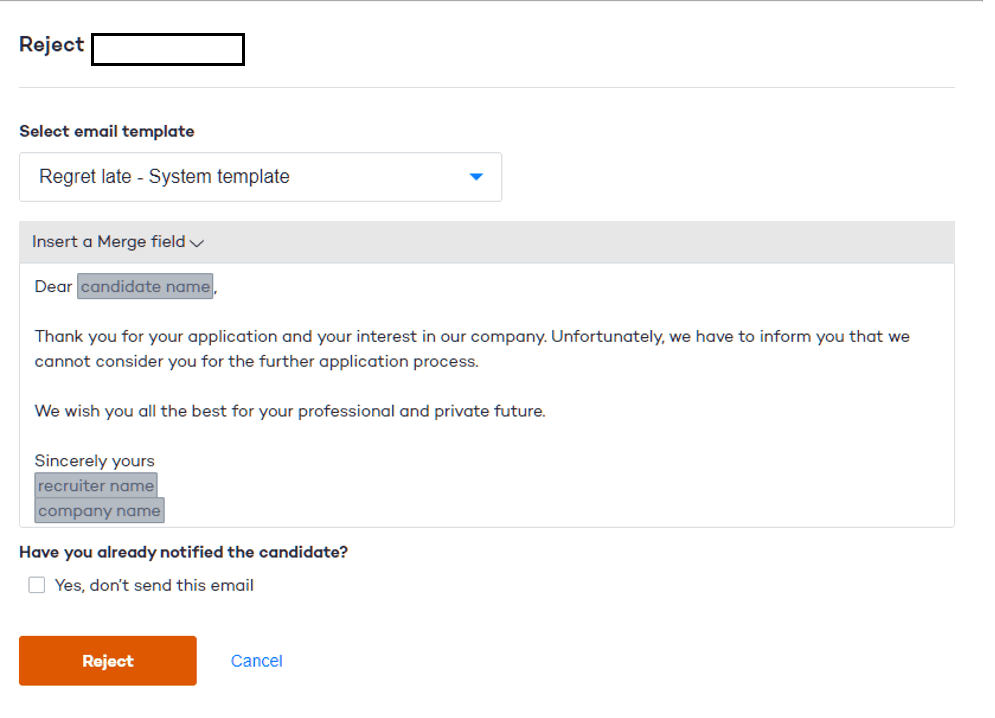This screenshot has height=718, width=995.
Task: Select the candidate name merge tag
Action: pyautogui.click(x=146, y=287)
